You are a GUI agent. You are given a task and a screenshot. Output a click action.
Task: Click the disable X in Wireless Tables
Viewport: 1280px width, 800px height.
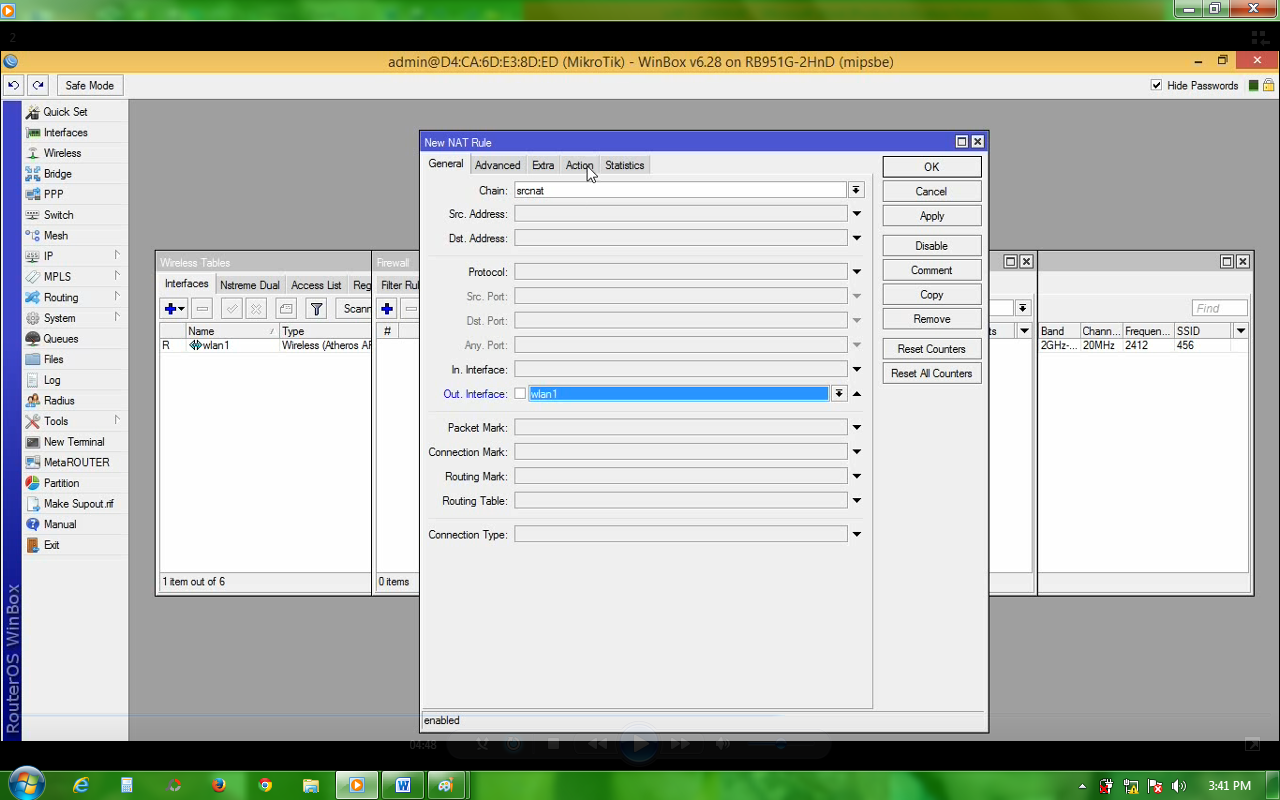pos(257,309)
